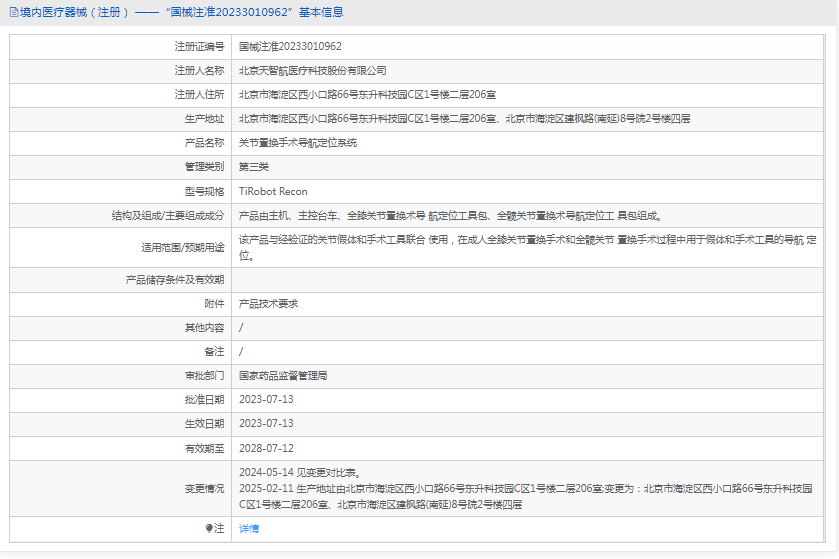Select the 产品技术要求 attachment value
The height and width of the screenshot is (559, 839).
coord(268,304)
